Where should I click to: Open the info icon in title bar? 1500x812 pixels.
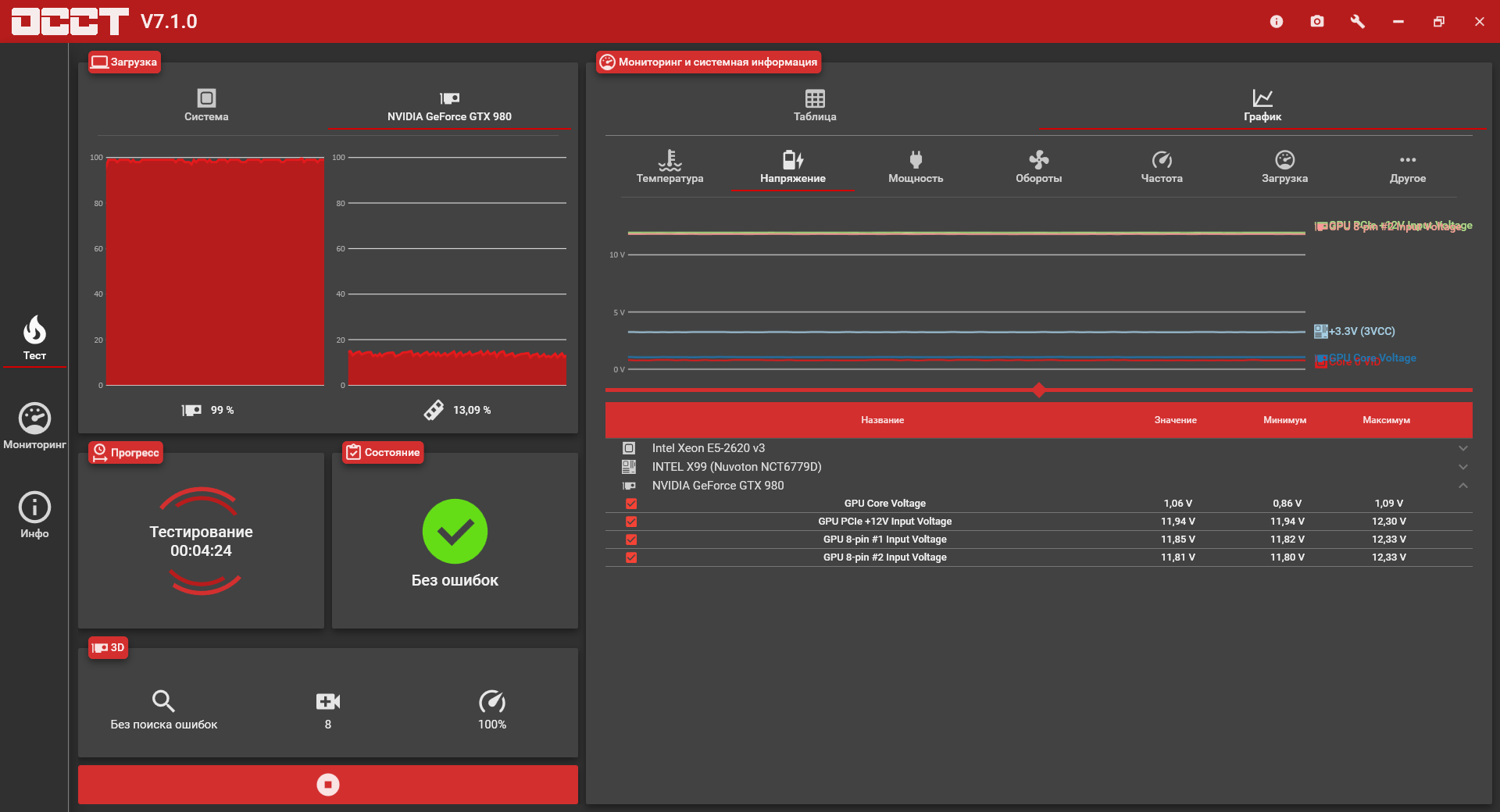click(x=1277, y=22)
